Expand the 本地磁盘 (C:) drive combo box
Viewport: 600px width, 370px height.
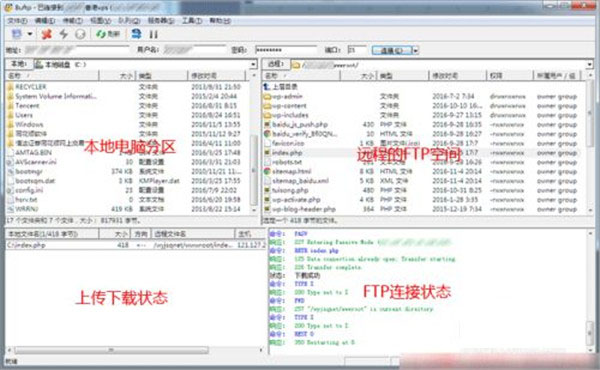253,64
